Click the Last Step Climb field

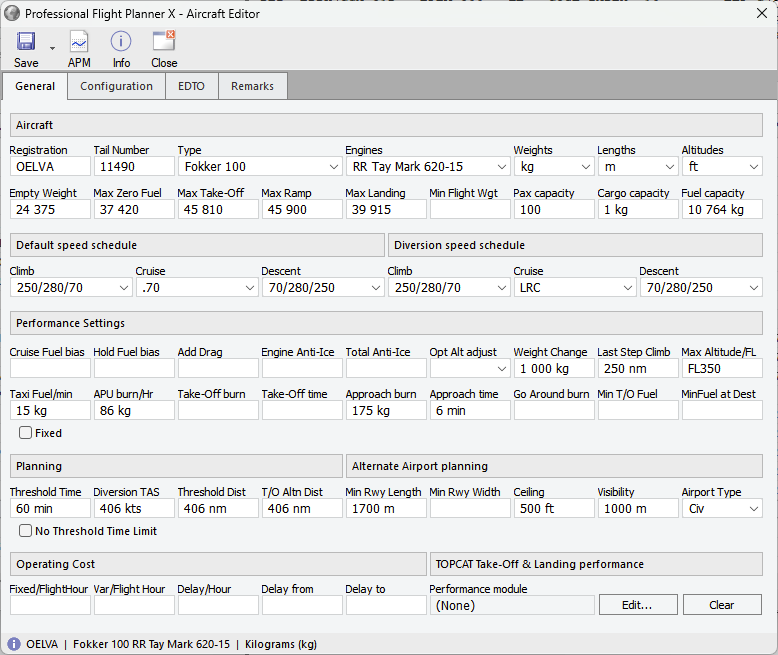pos(638,369)
